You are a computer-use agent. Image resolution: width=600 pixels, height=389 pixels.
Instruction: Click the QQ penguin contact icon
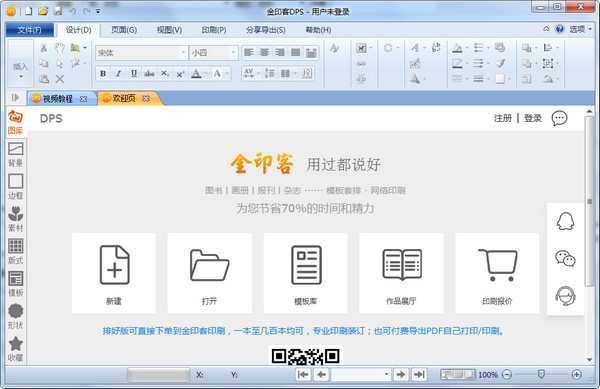pos(565,221)
